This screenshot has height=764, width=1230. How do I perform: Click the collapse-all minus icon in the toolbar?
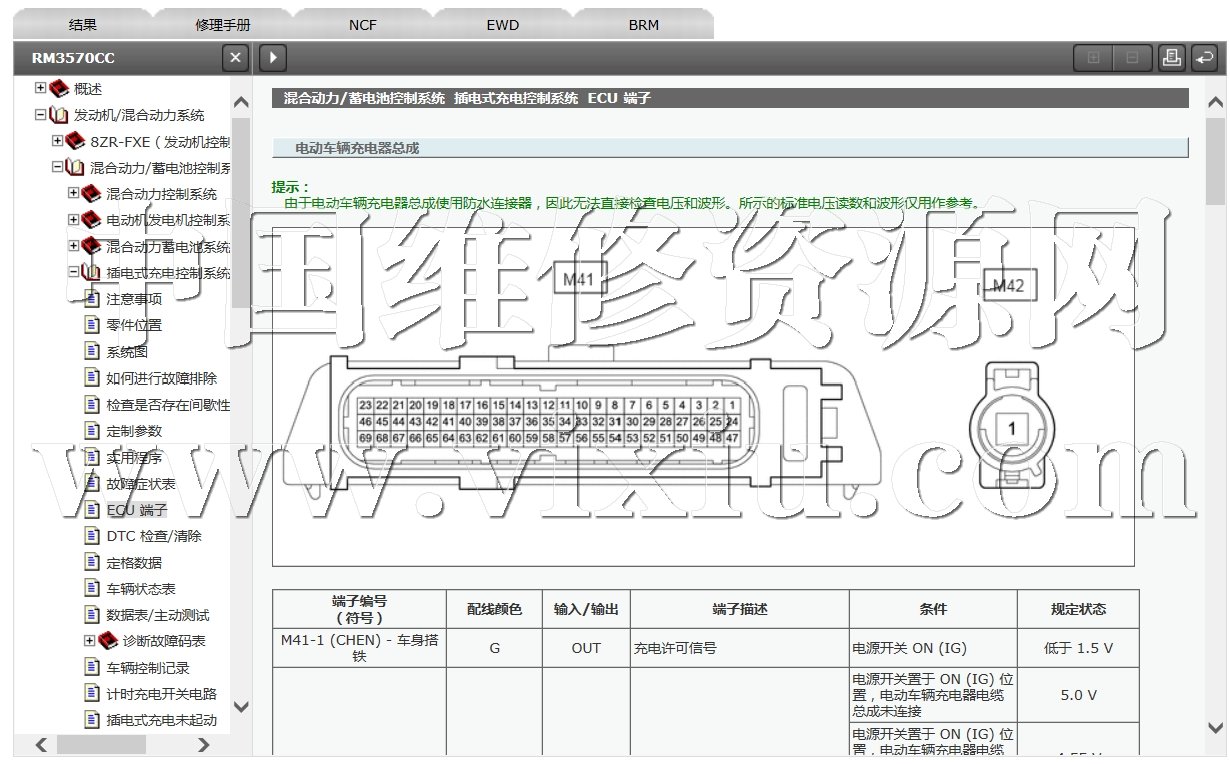(x=1132, y=58)
